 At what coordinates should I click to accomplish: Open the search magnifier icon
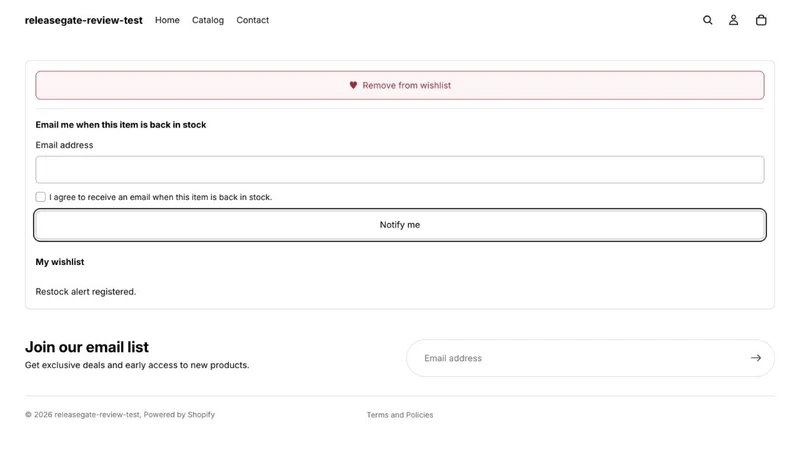707,20
